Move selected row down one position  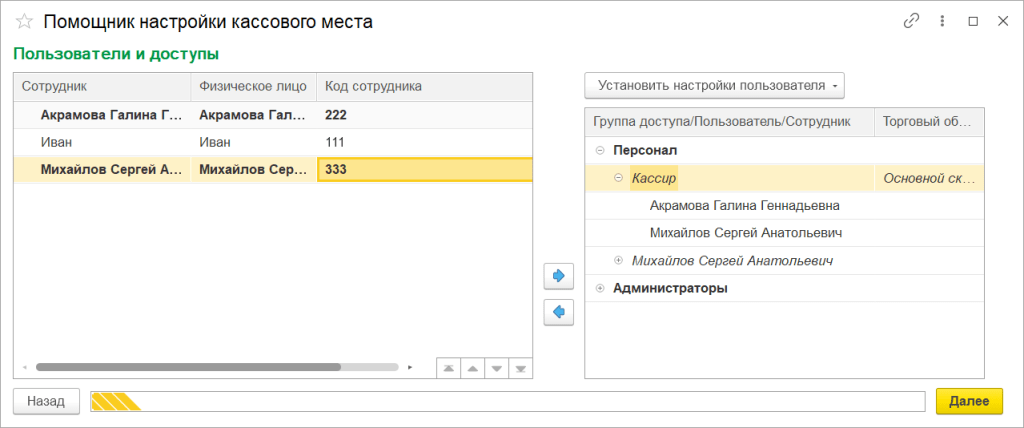496,368
